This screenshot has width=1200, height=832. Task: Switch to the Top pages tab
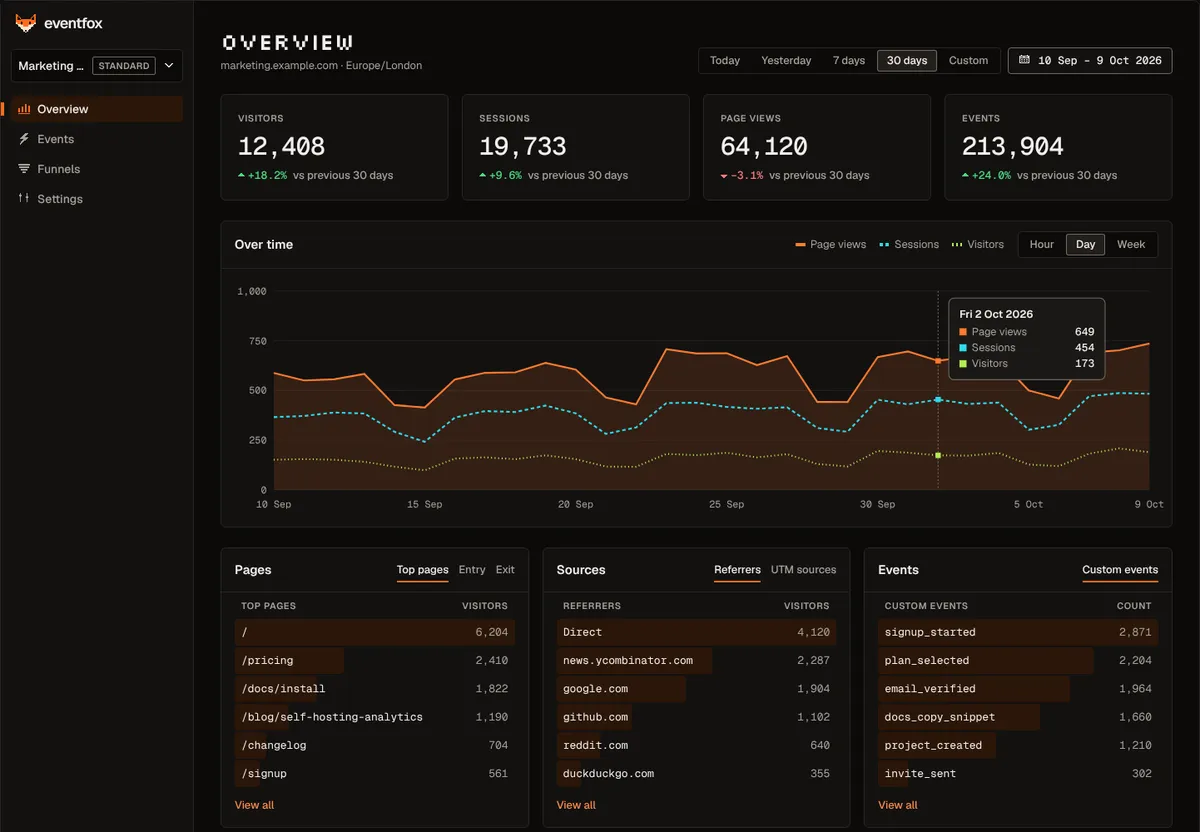[422, 570]
